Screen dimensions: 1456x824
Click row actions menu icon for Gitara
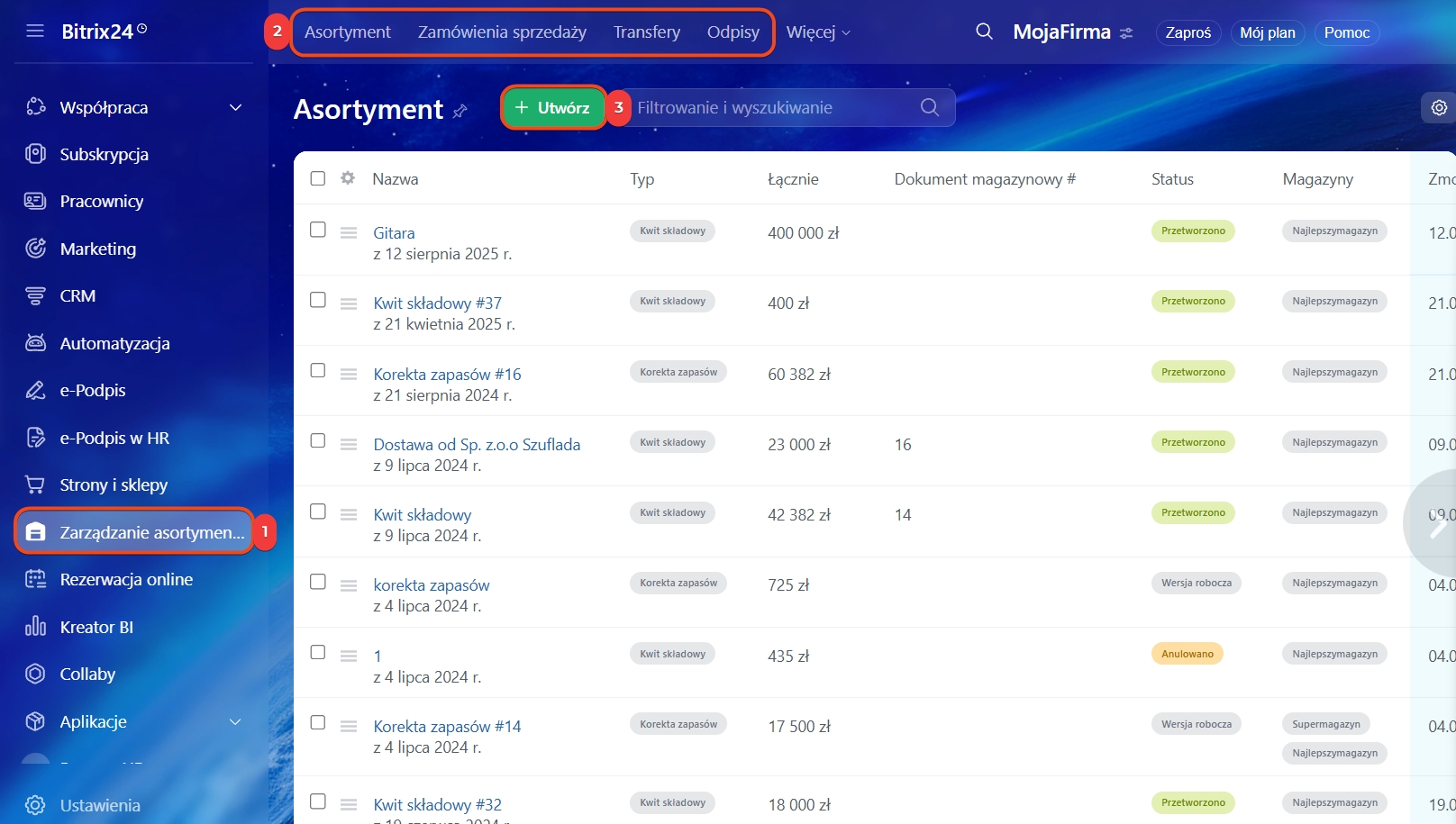[x=349, y=232]
